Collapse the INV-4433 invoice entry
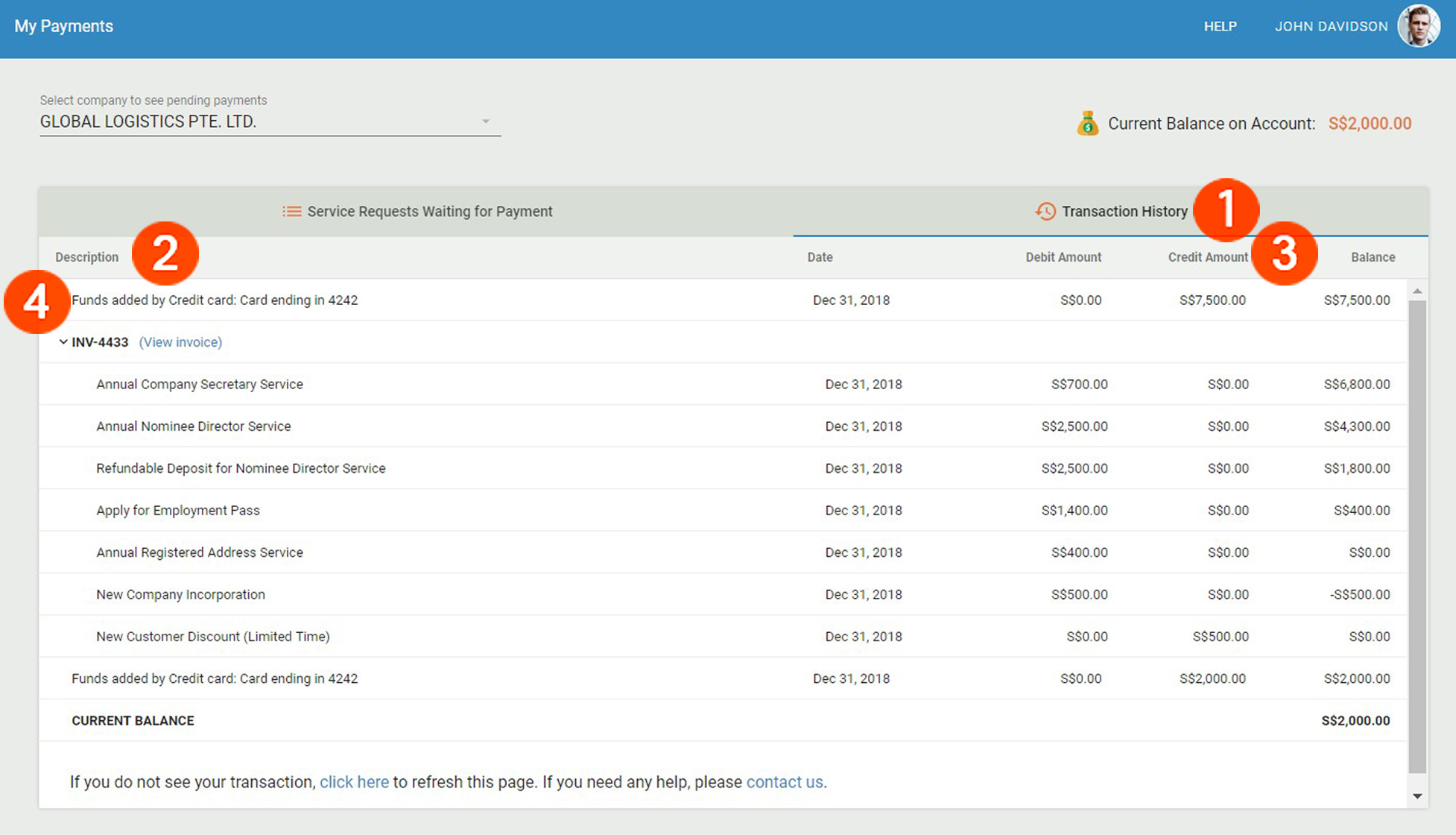 (x=63, y=342)
